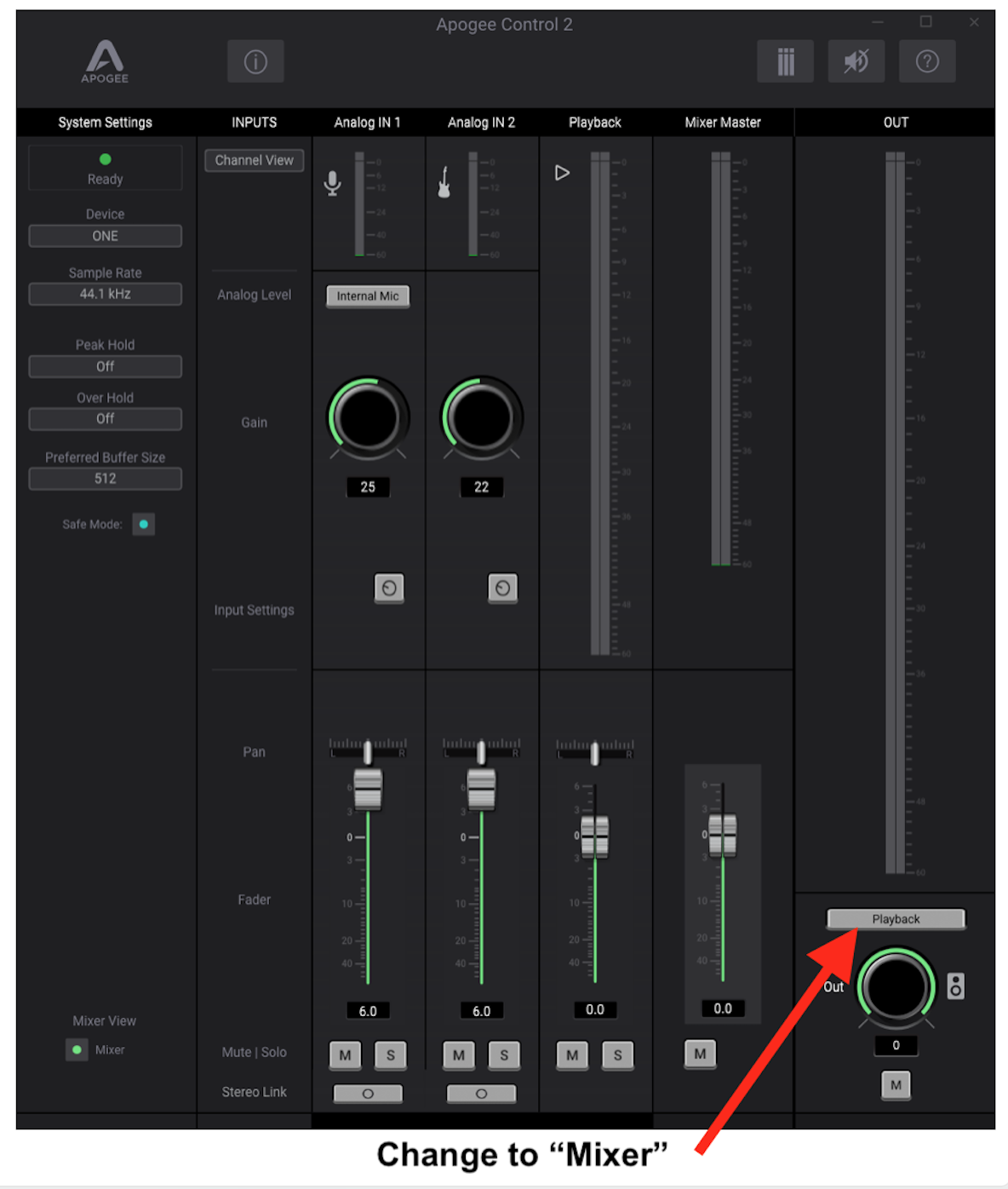Open the Sample Rate dropdown 44.1 kHz
The width and height of the screenshot is (1008, 1189).
coord(105,294)
